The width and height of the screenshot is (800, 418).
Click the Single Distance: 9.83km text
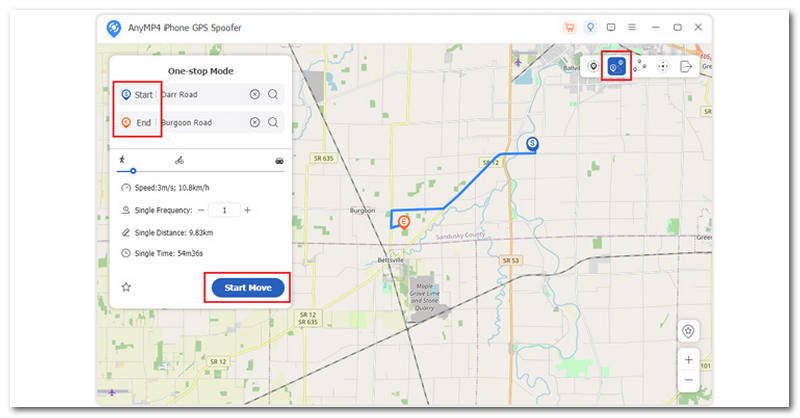click(174, 233)
